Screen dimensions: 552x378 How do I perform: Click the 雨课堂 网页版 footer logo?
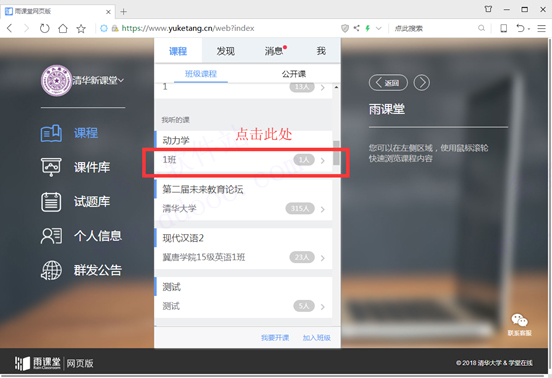pyautogui.click(x=54, y=363)
